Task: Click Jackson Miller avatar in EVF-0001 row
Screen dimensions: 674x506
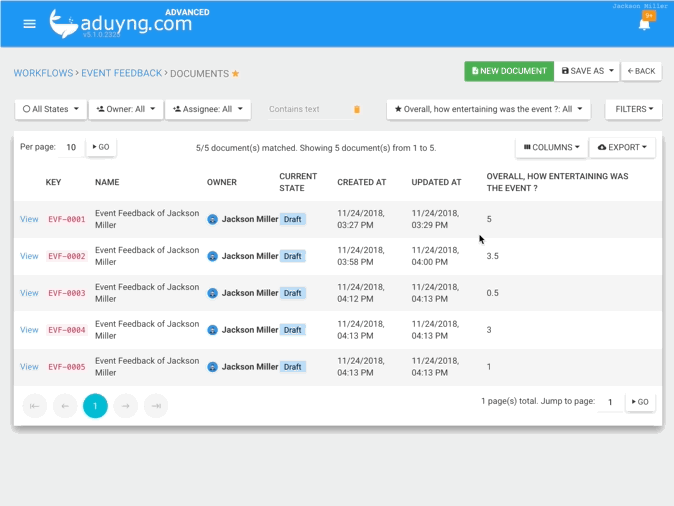Action: pyautogui.click(x=212, y=219)
